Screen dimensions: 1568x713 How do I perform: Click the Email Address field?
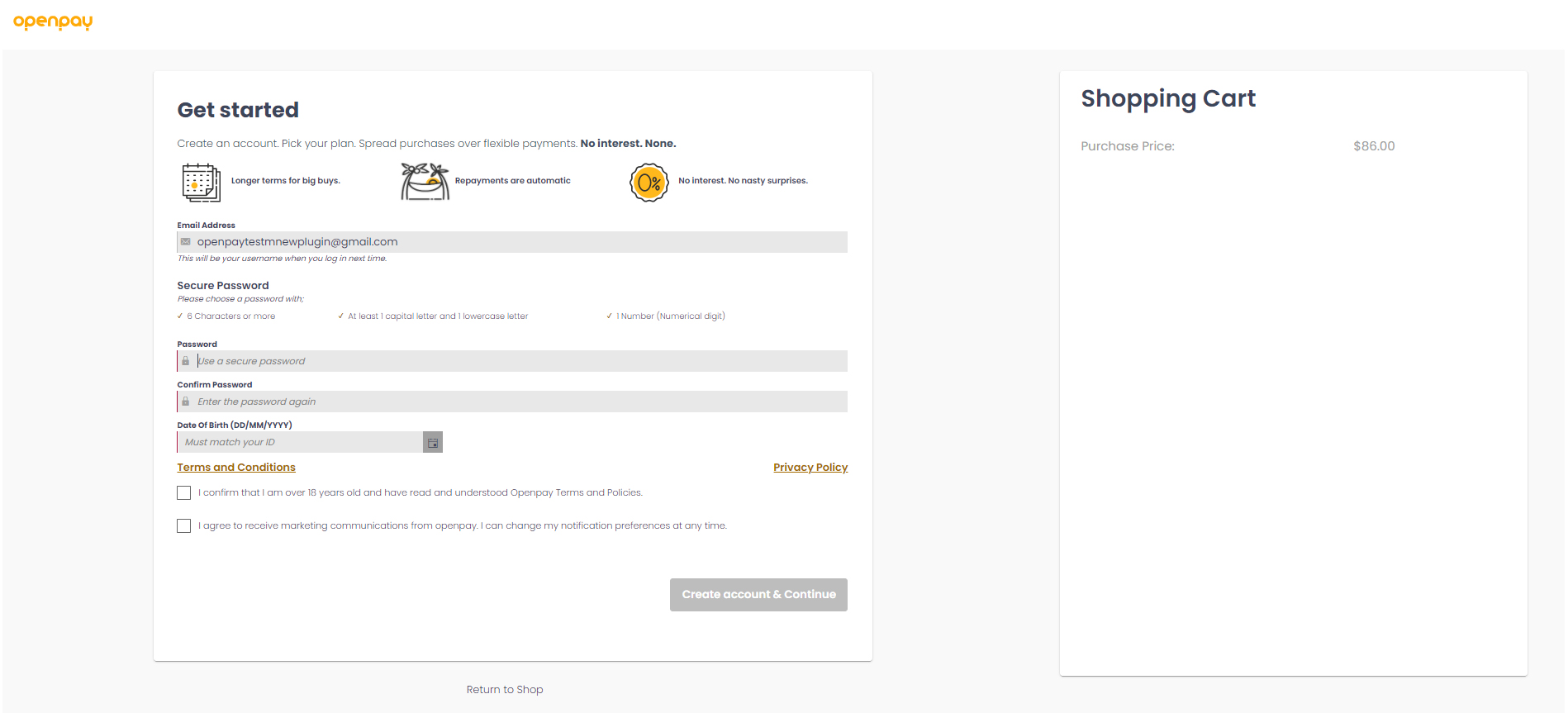coord(512,242)
